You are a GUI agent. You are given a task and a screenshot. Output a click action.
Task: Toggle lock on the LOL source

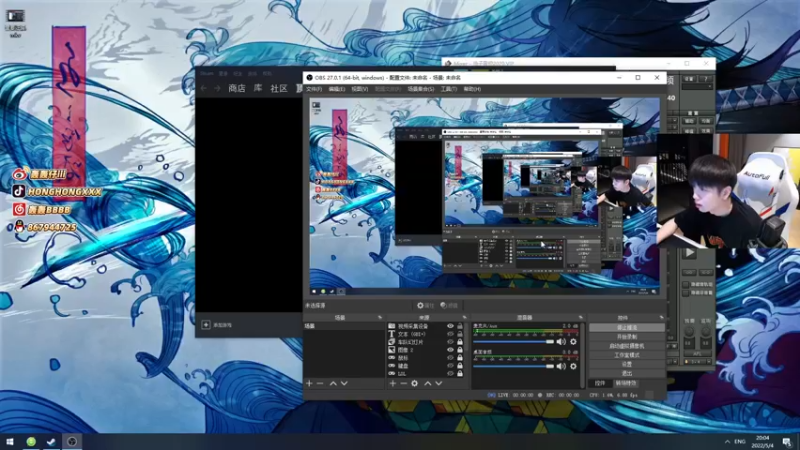pyautogui.click(x=460, y=373)
